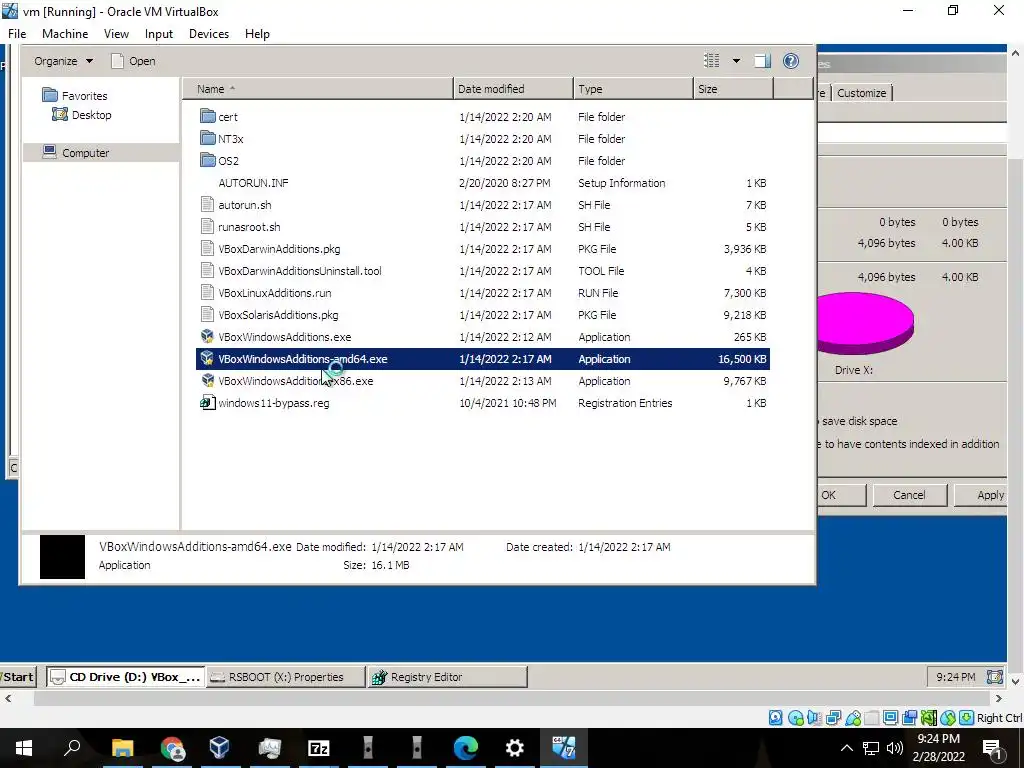
Task: Click VirtualBox USB devices status icon
Action: (x=853, y=718)
